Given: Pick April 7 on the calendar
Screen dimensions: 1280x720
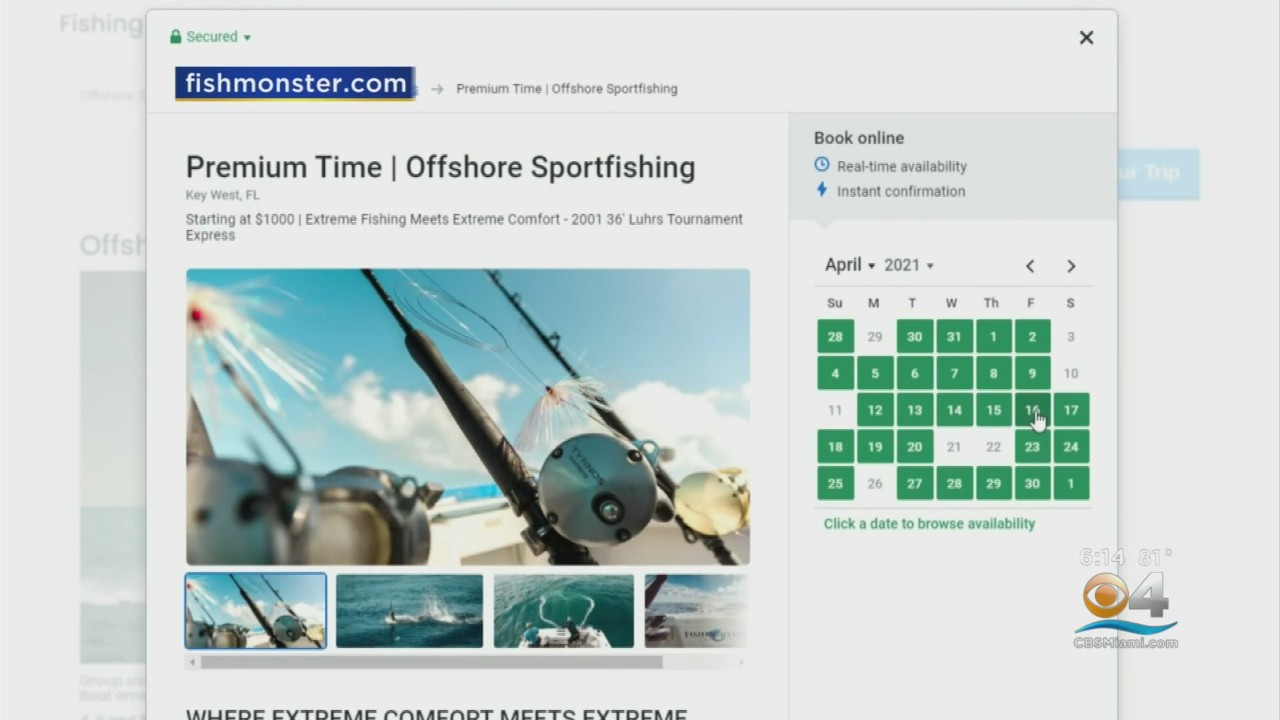Looking at the screenshot, I should click(x=954, y=374).
